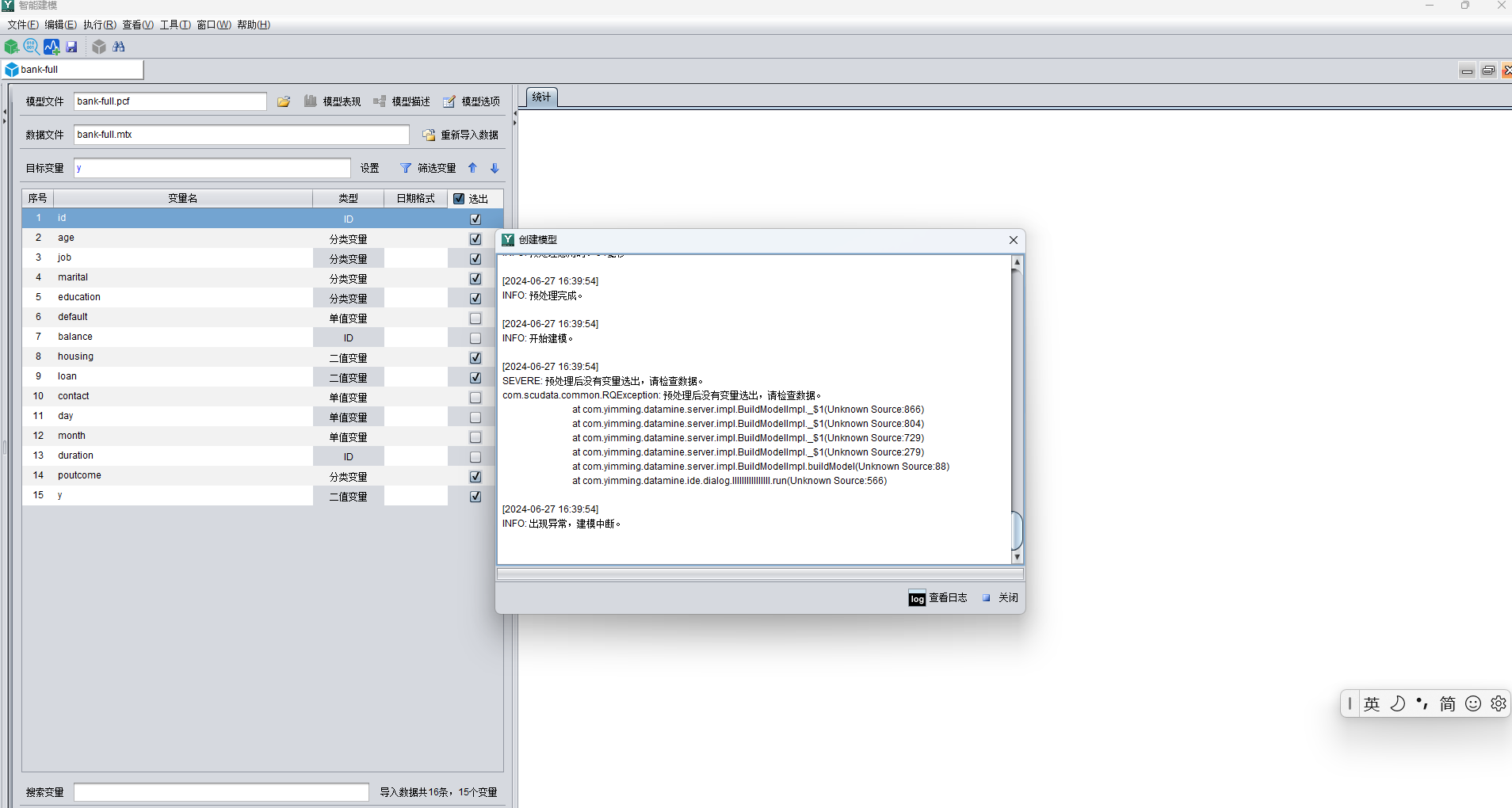Open the 执行(R) menu
Image resolution: width=1512 pixels, height=808 pixels.
(x=100, y=25)
